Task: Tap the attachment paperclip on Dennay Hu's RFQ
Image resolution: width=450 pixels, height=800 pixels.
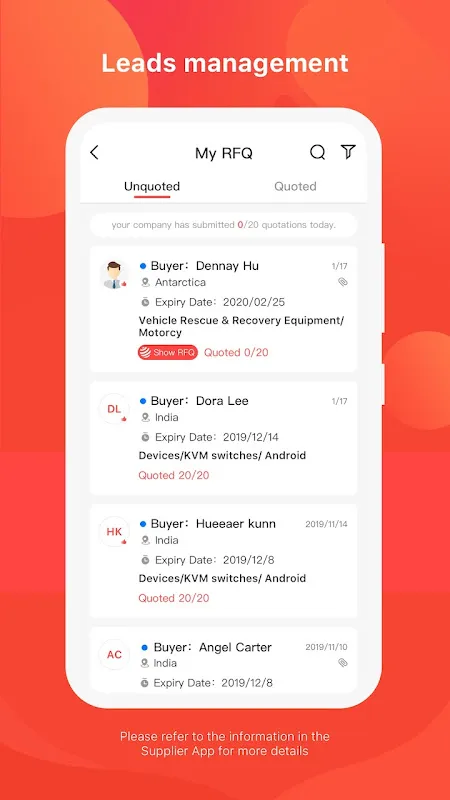Action: 343,282
